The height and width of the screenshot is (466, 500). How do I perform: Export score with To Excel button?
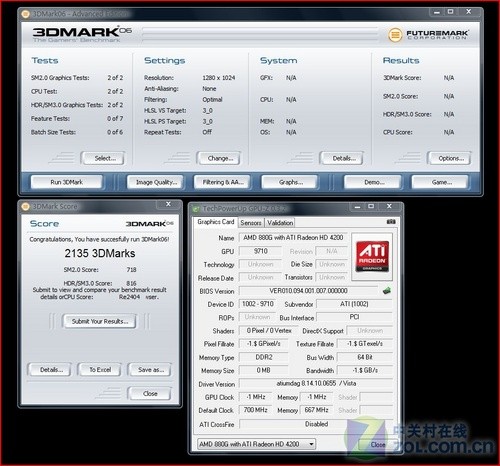tap(100, 370)
